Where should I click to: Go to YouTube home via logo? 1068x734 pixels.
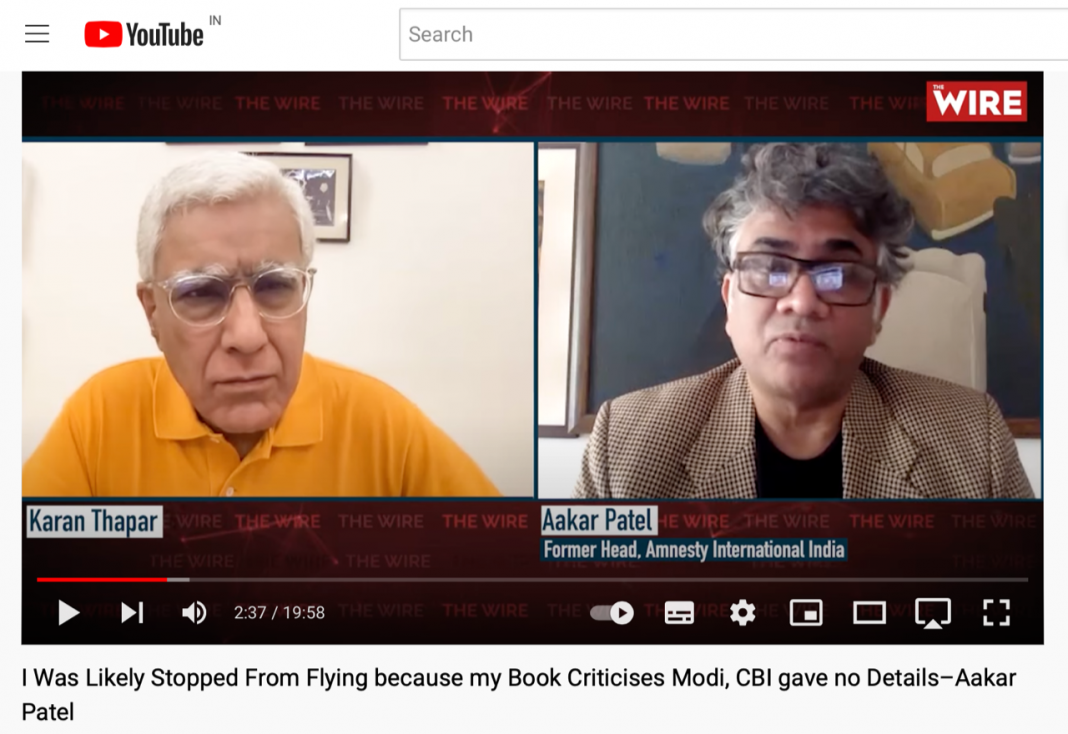144,35
